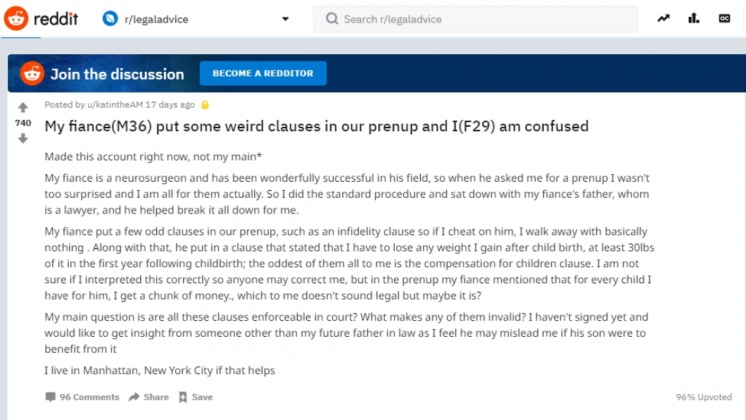Click the OC original content icon
Viewport: 746px width, 420px height.
click(724, 19)
